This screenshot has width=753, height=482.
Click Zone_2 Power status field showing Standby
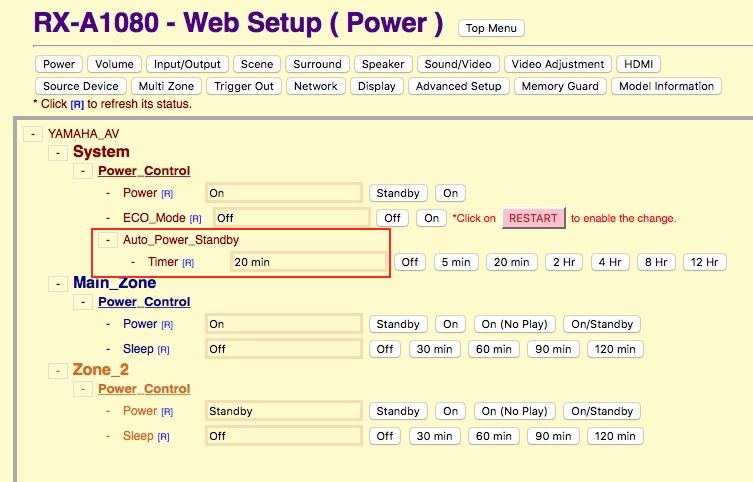pos(283,411)
